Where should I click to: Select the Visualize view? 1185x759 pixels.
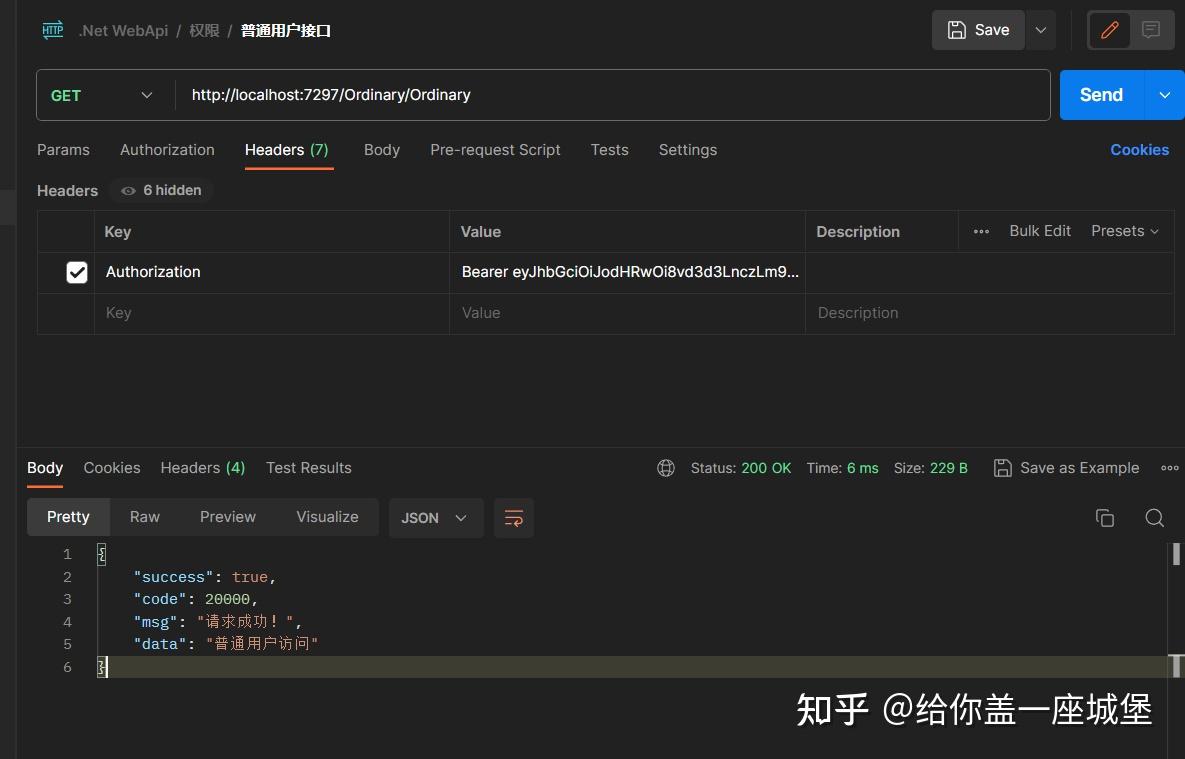tap(327, 517)
